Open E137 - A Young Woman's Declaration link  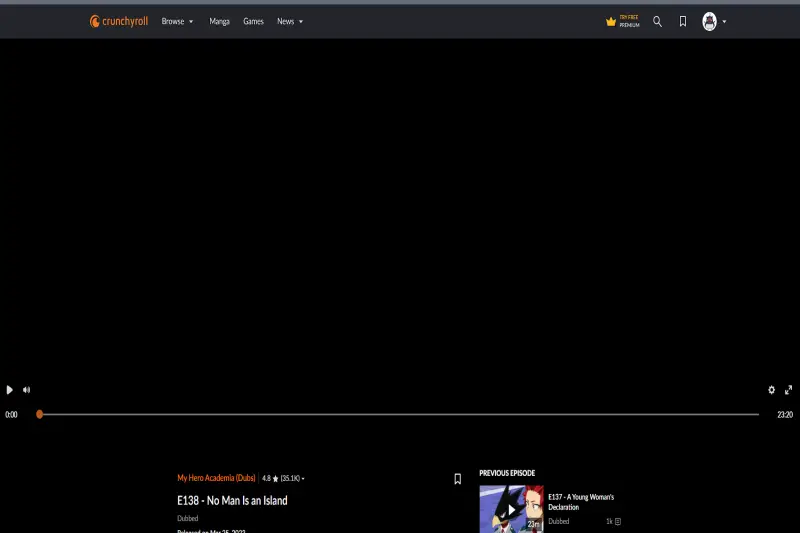(581, 502)
